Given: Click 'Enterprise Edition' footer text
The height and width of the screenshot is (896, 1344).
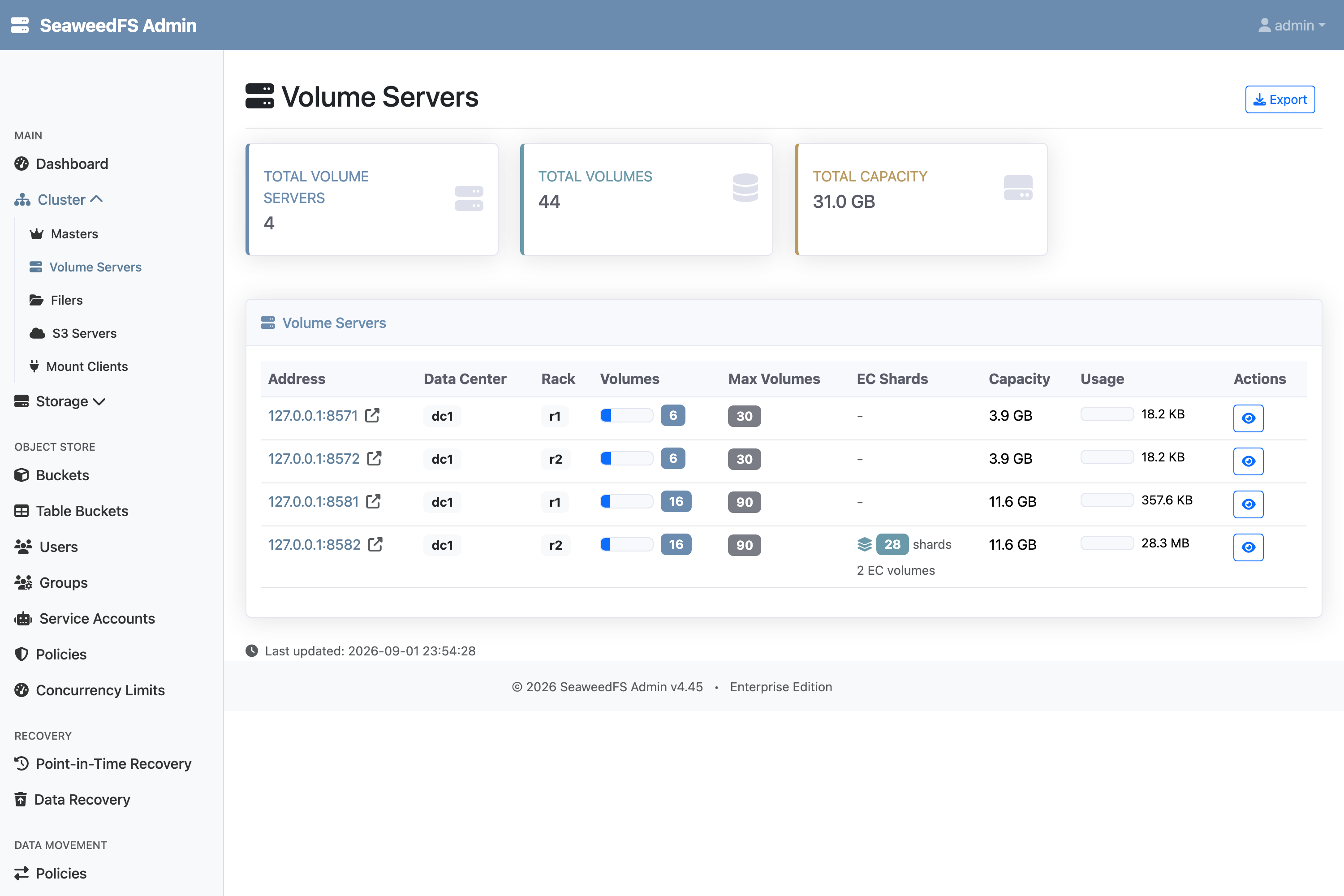Looking at the screenshot, I should click(780, 687).
